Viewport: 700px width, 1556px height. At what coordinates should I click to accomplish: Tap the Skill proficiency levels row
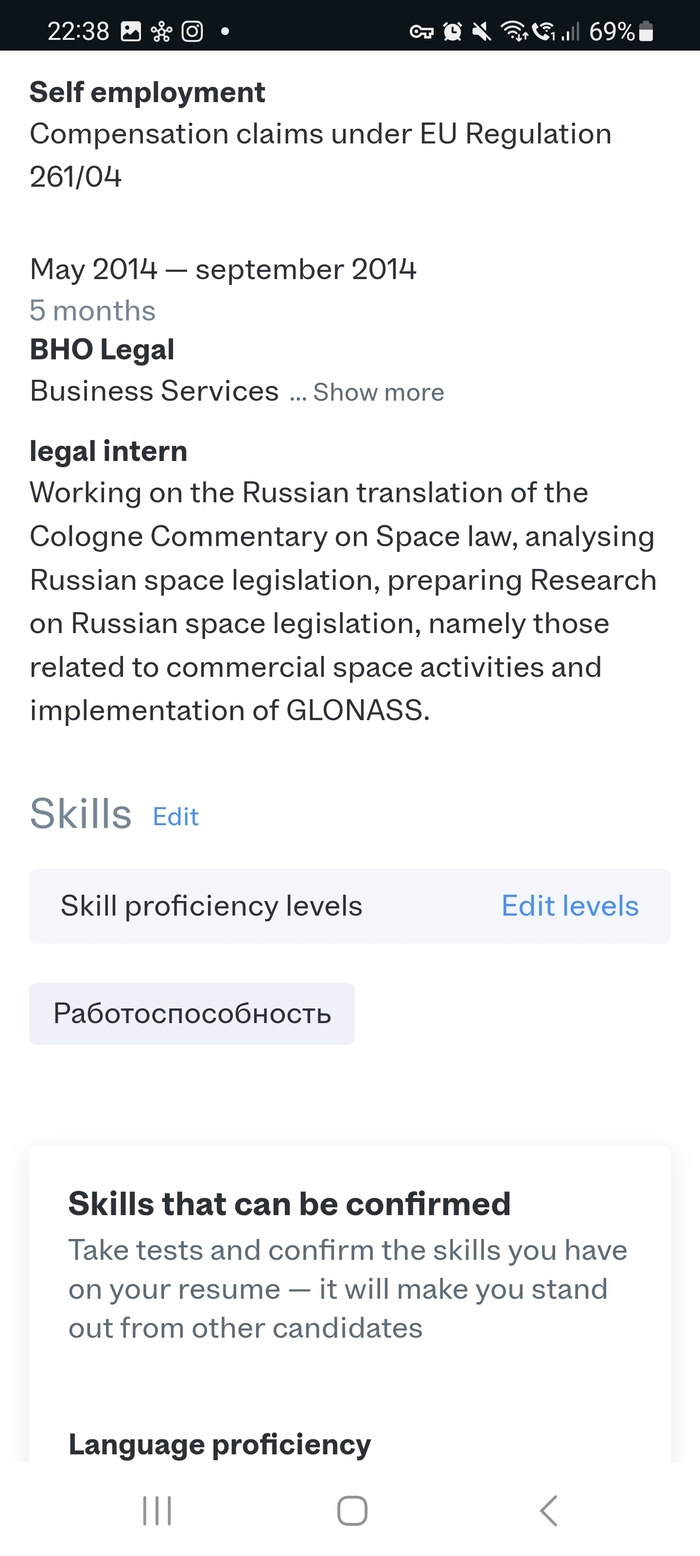tap(212, 906)
